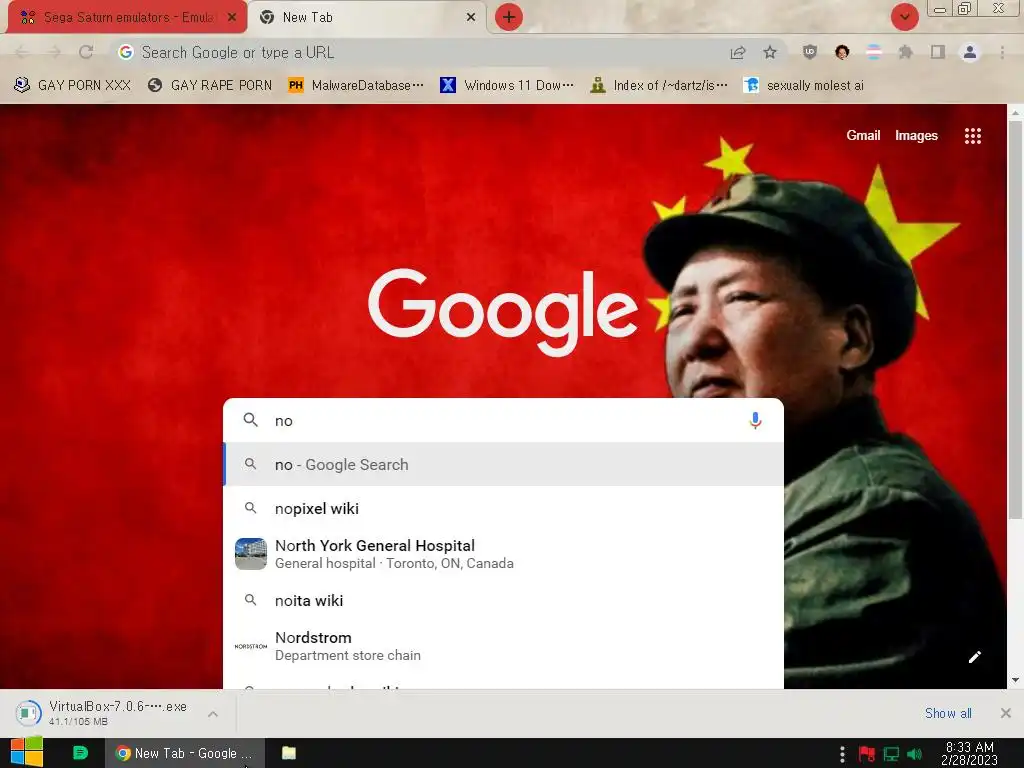Customize this page with pencil icon
This screenshot has height=768, width=1024.
[x=974, y=657]
